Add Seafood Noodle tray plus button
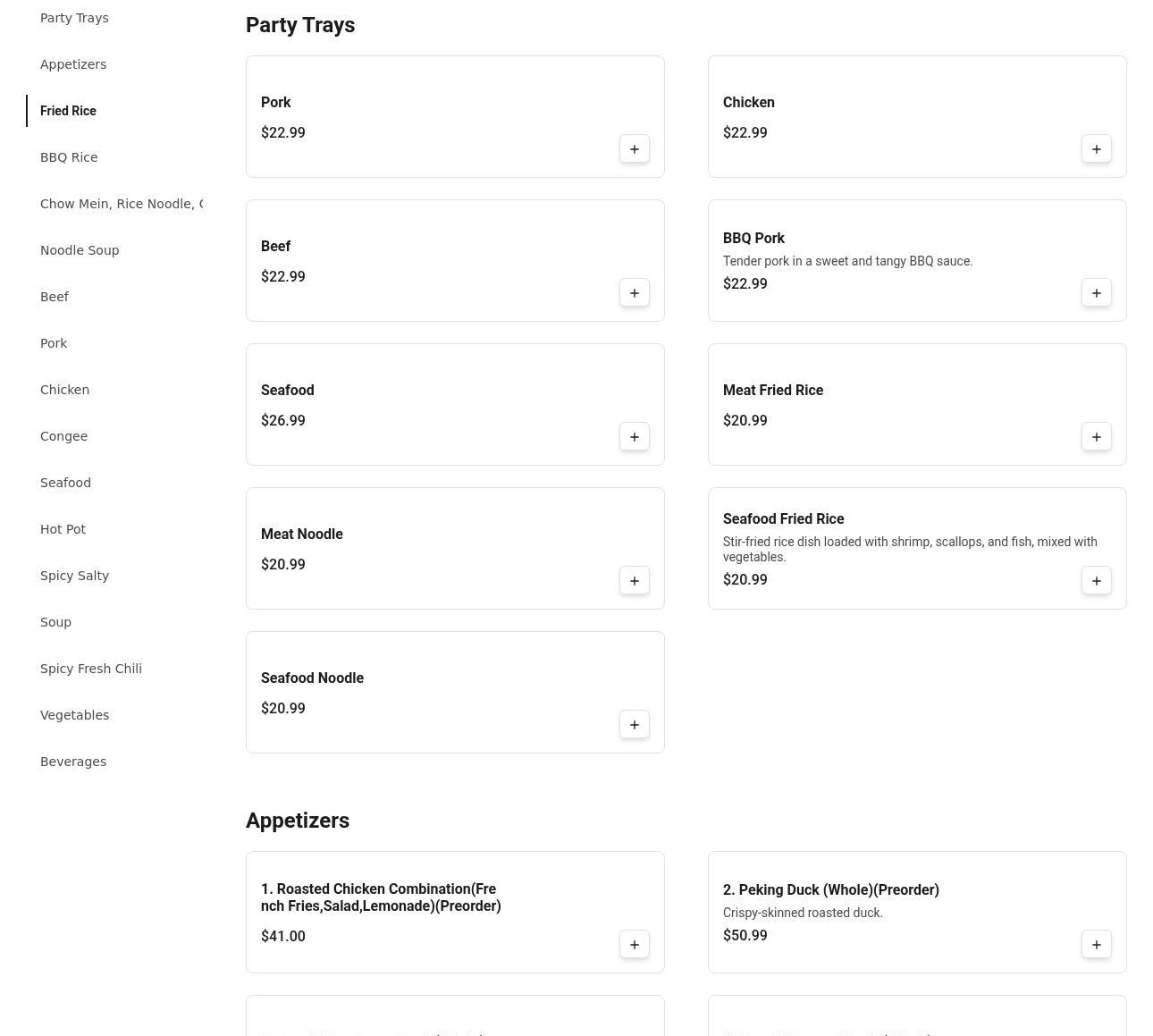Viewport: 1153px width, 1036px height. coord(635,725)
